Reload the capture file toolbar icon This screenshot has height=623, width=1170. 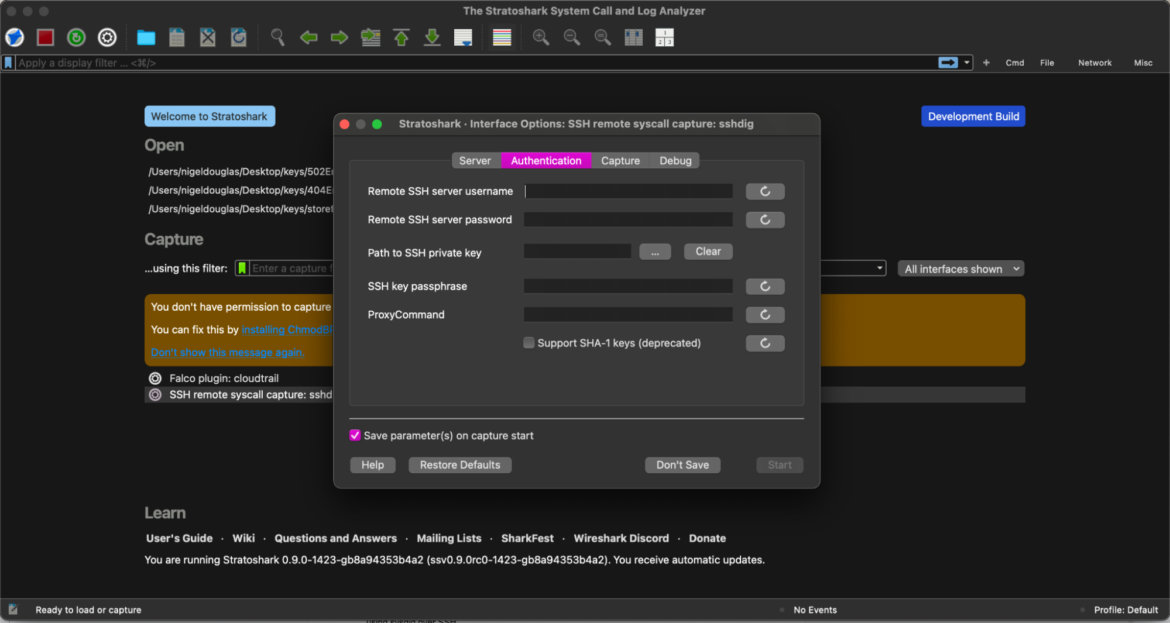[x=239, y=37]
